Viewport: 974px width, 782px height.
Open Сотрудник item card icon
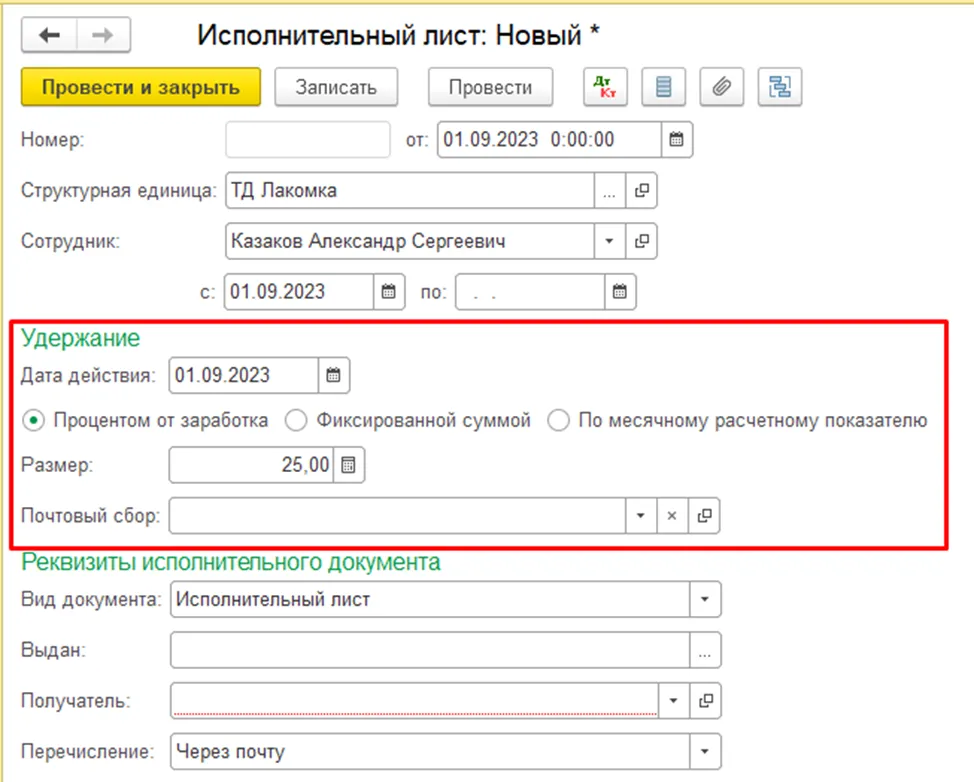(x=642, y=241)
